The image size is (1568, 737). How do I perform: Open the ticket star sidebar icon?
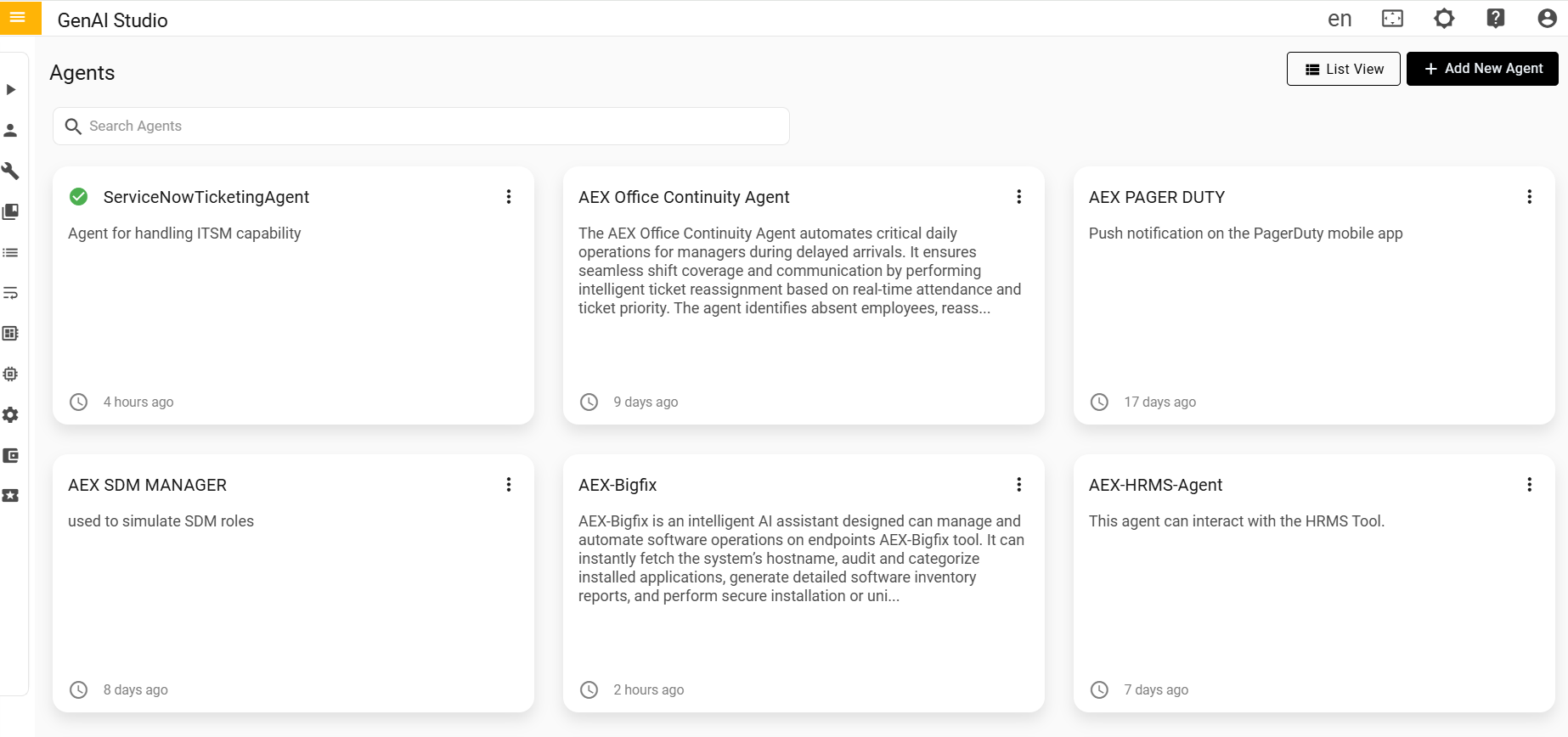11,496
